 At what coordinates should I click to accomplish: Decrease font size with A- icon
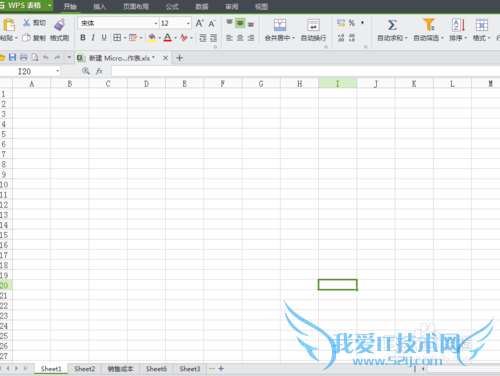click(x=212, y=23)
